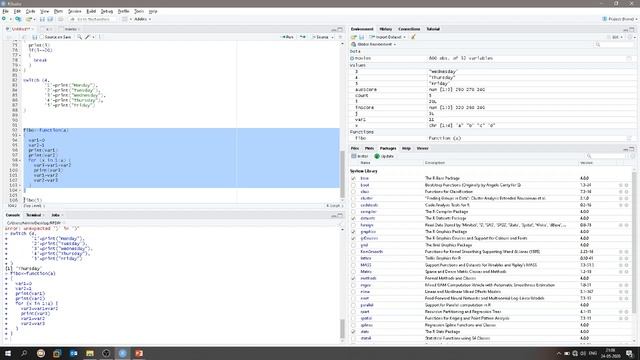
Task: Click the Source button in editor
Action: pyautogui.click(x=320, y=37)
